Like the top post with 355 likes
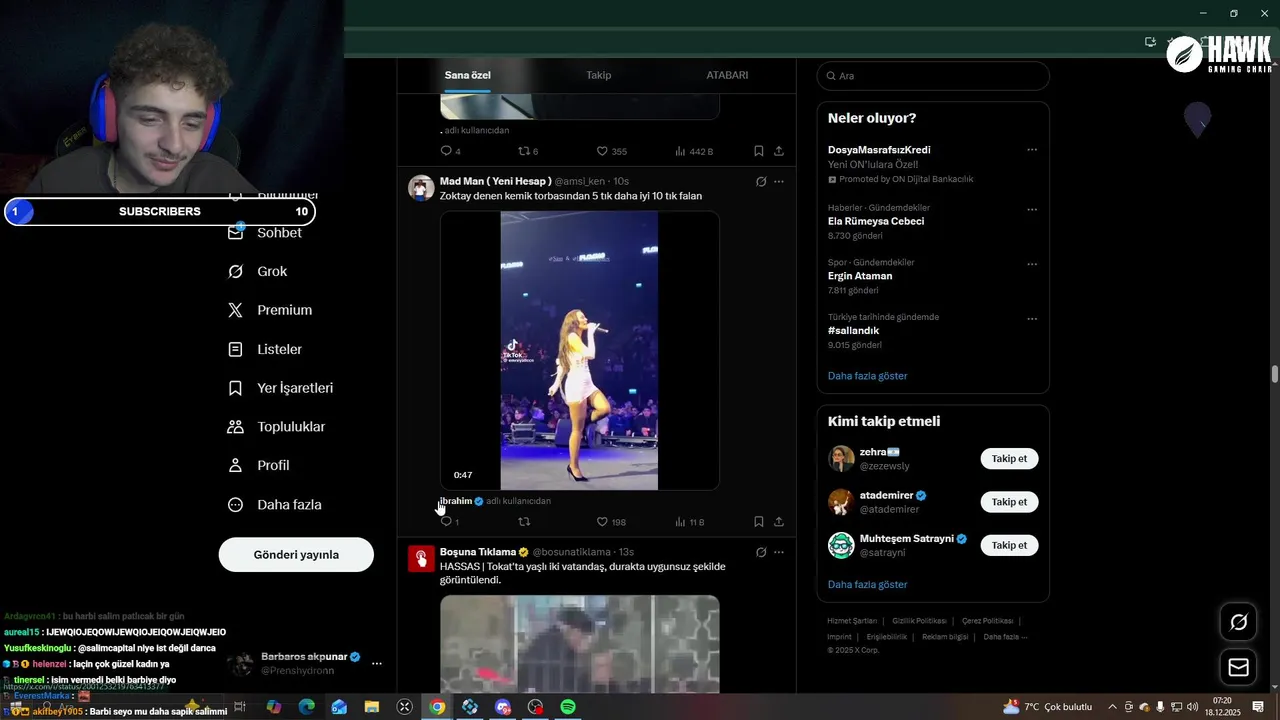 (611, 151)
